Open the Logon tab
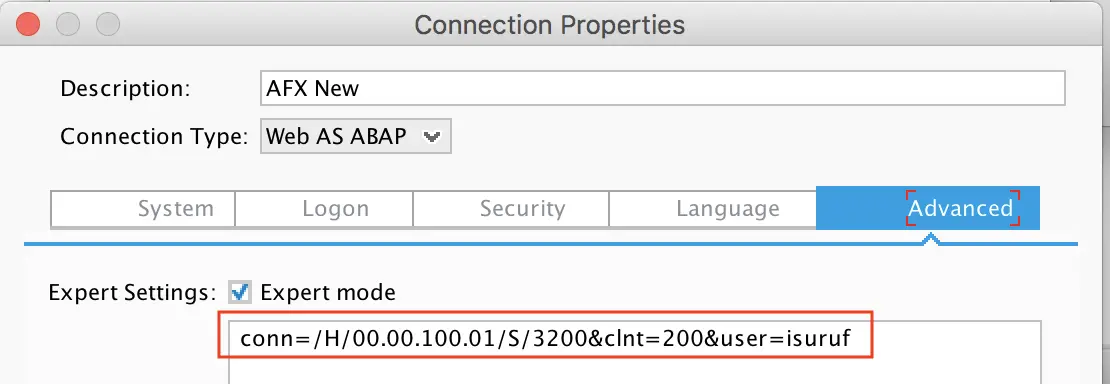 tap(324, 208)
